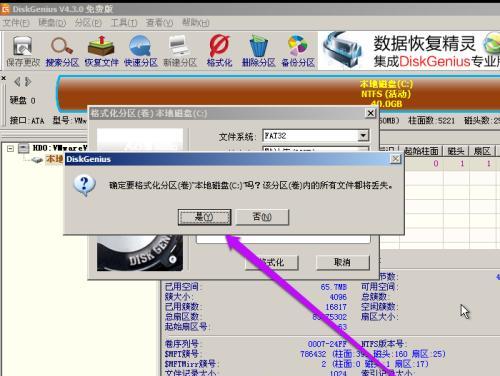
Task: Click Cancel (取消) in format dialog
Action: (343, 263)
